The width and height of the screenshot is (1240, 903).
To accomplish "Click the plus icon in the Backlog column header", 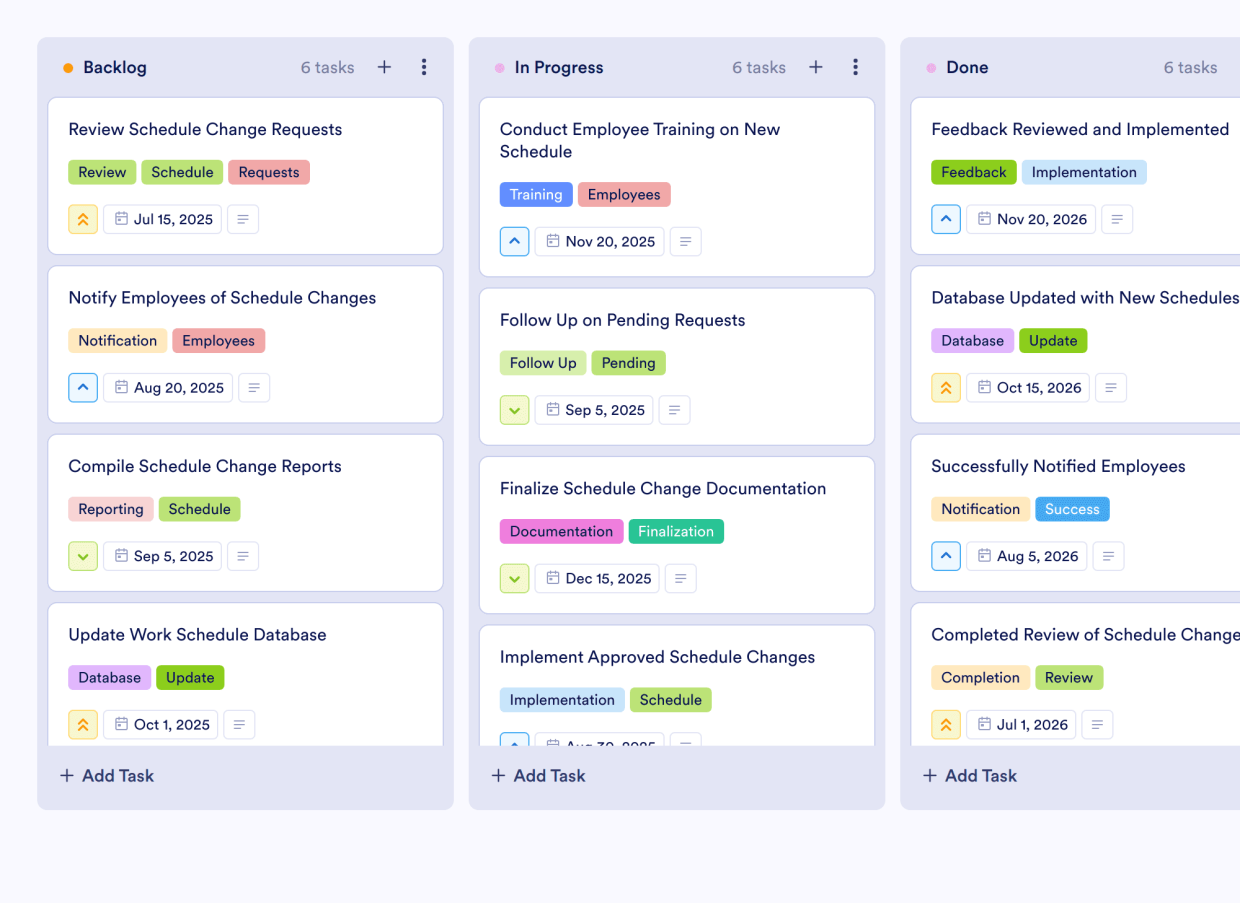I will point(384,67).
